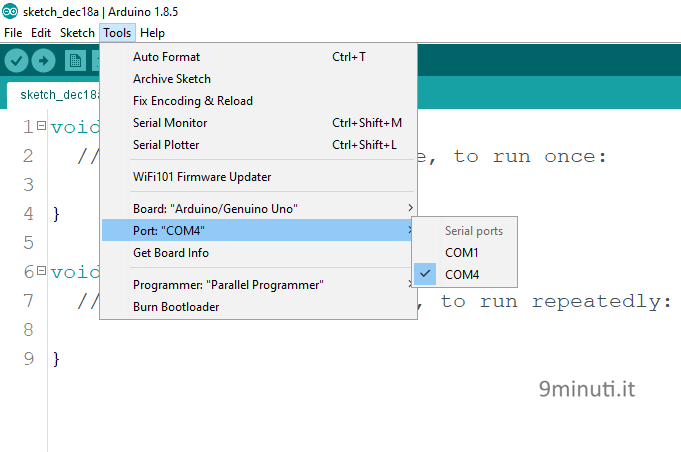The image size is (681, 452).
Task: Click the Arduino logo in title bar
Action: pyautogui.click(x=10, y=11)
